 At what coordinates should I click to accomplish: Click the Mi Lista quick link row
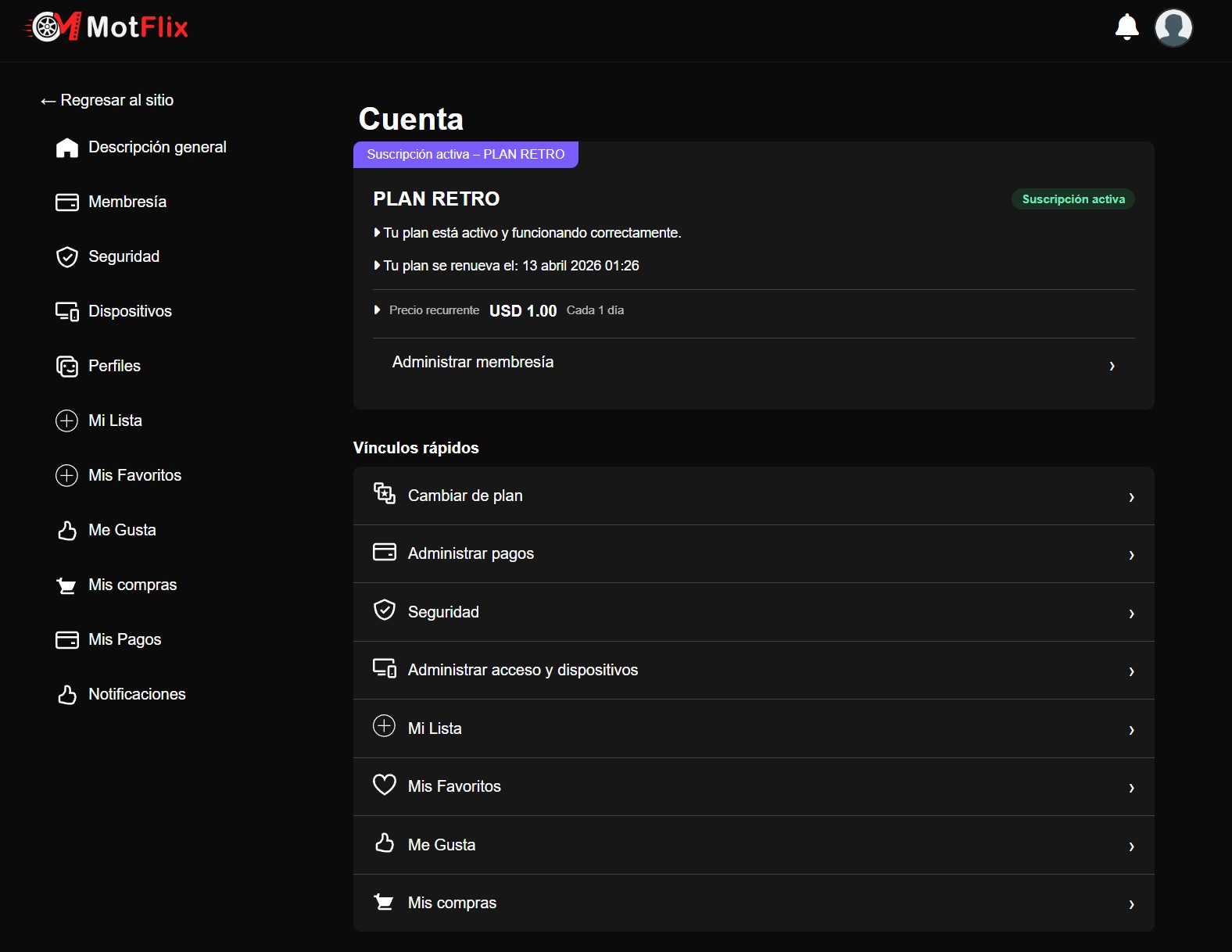pos(435,728)
